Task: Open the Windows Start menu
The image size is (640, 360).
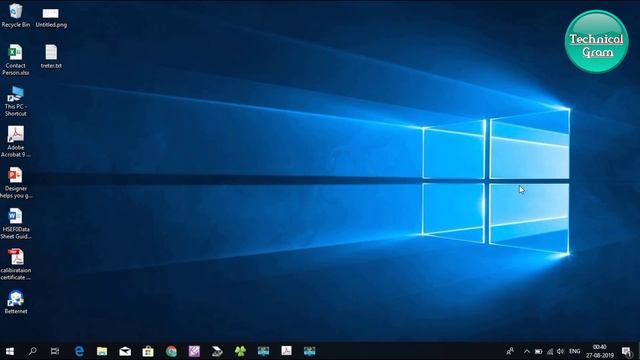Action: [x=10, y=351]
